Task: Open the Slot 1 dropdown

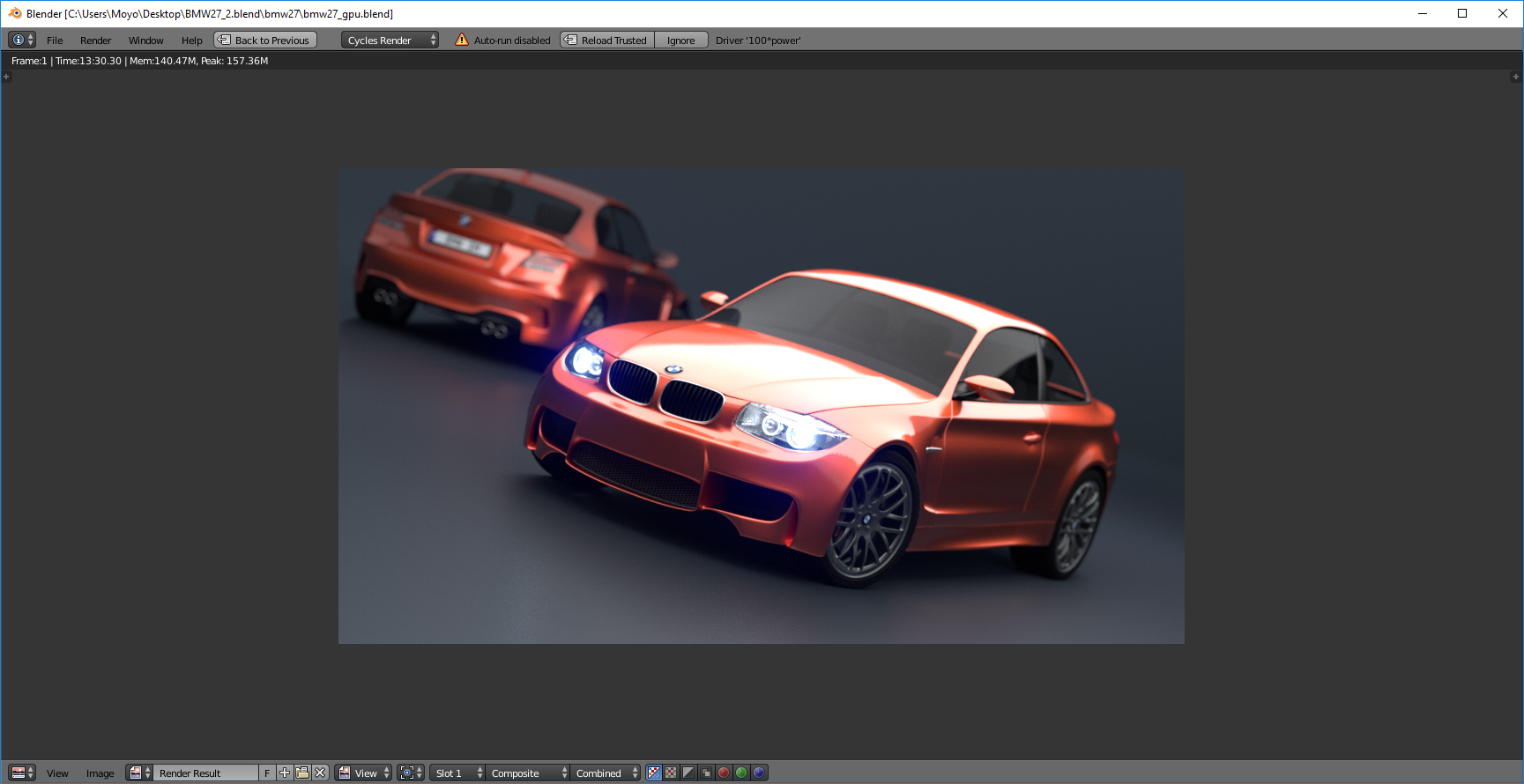Action: (457, 773)
